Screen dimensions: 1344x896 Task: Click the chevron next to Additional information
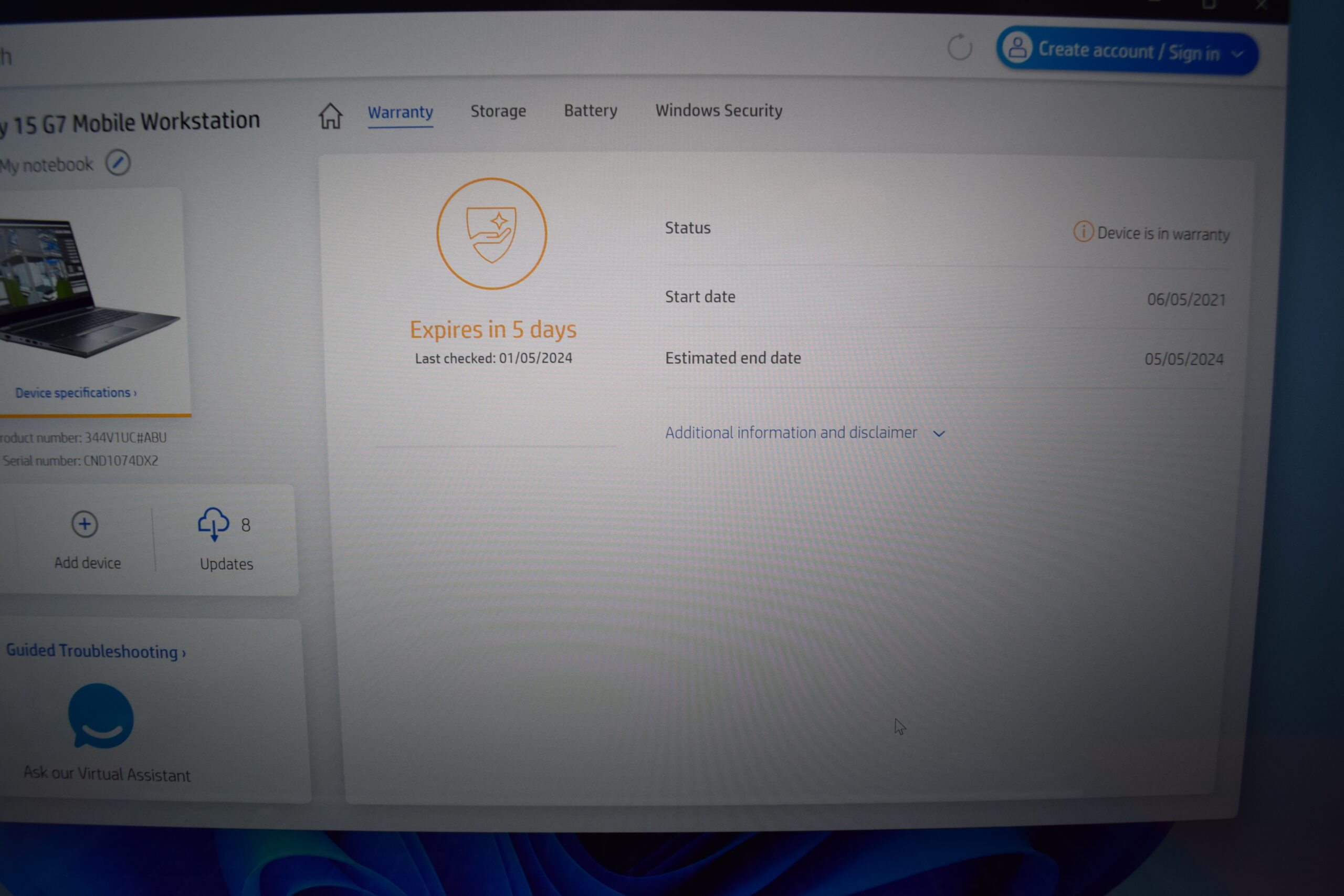point(939,434)
